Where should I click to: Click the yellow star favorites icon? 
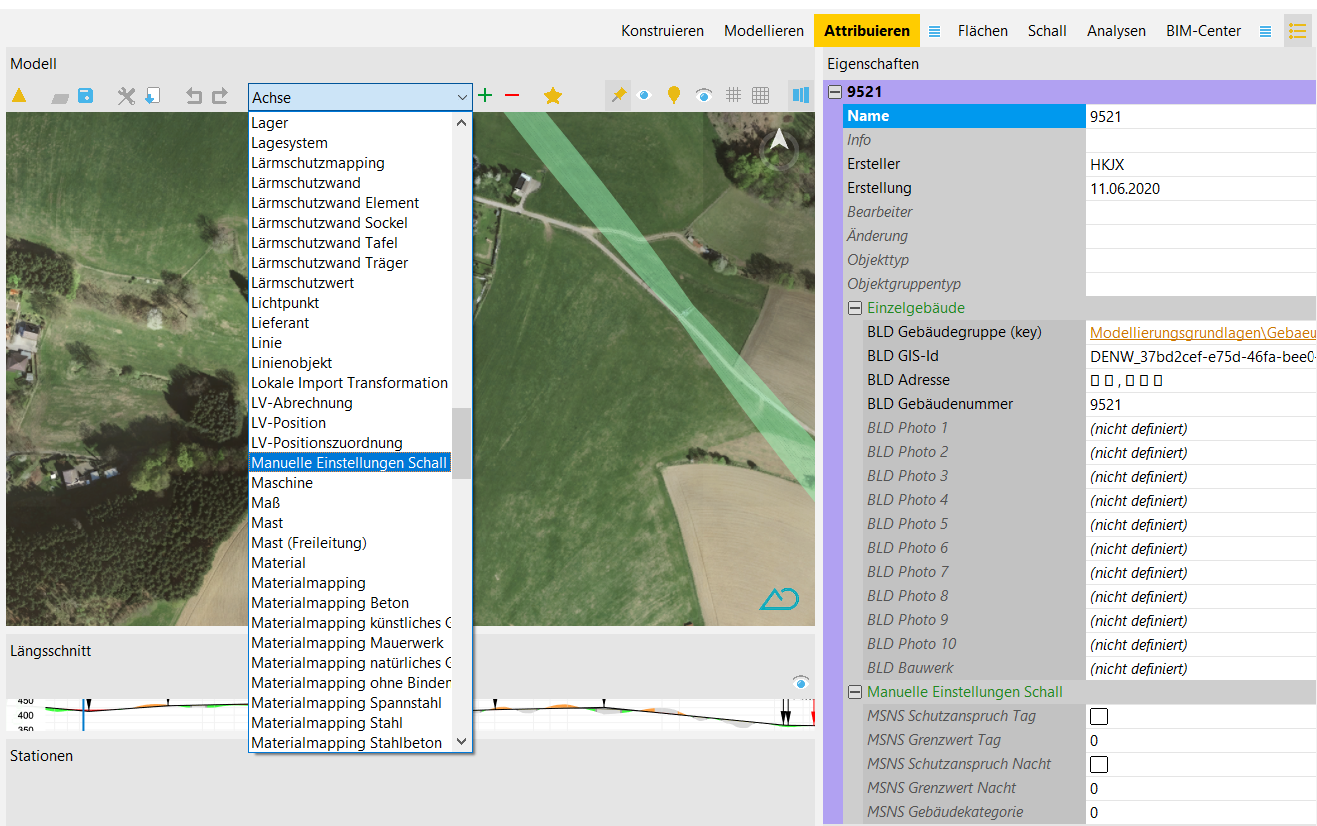(552, 96)
